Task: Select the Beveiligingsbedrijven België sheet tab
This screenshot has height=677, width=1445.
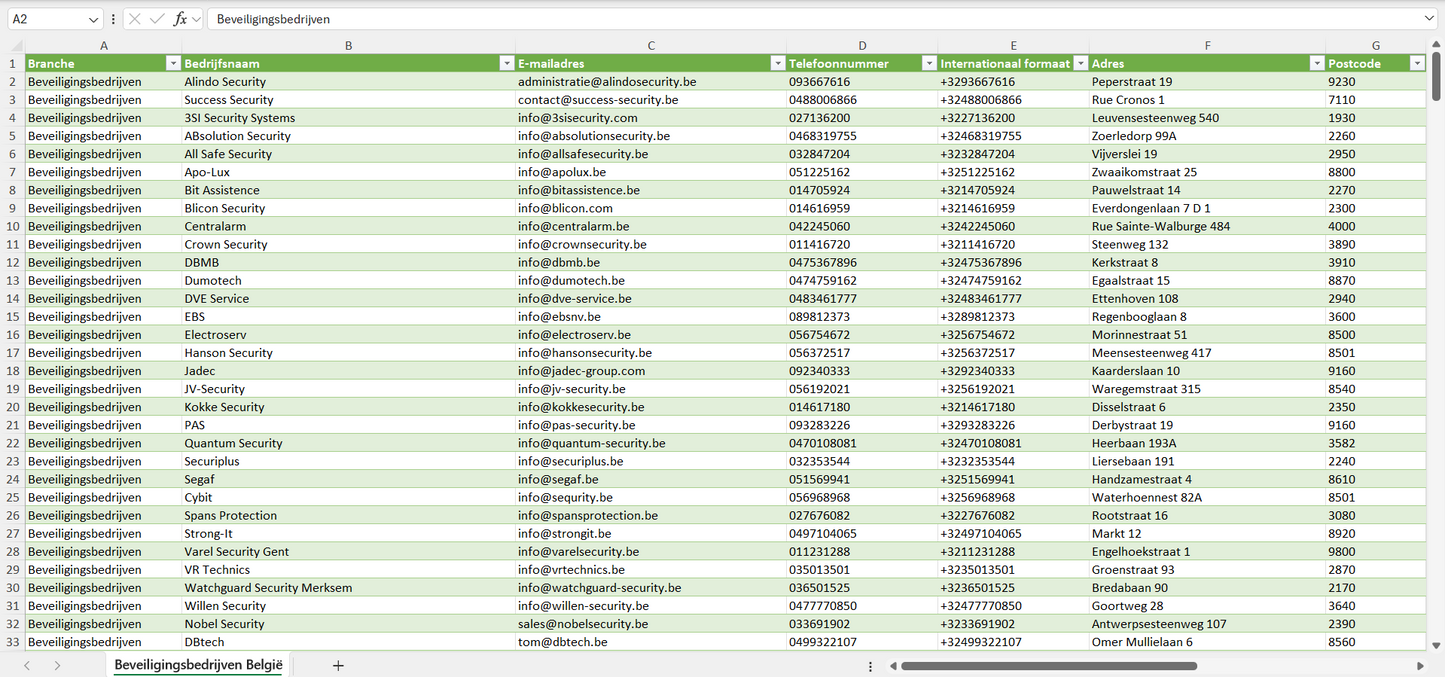Action: click(x=198, y=665)
